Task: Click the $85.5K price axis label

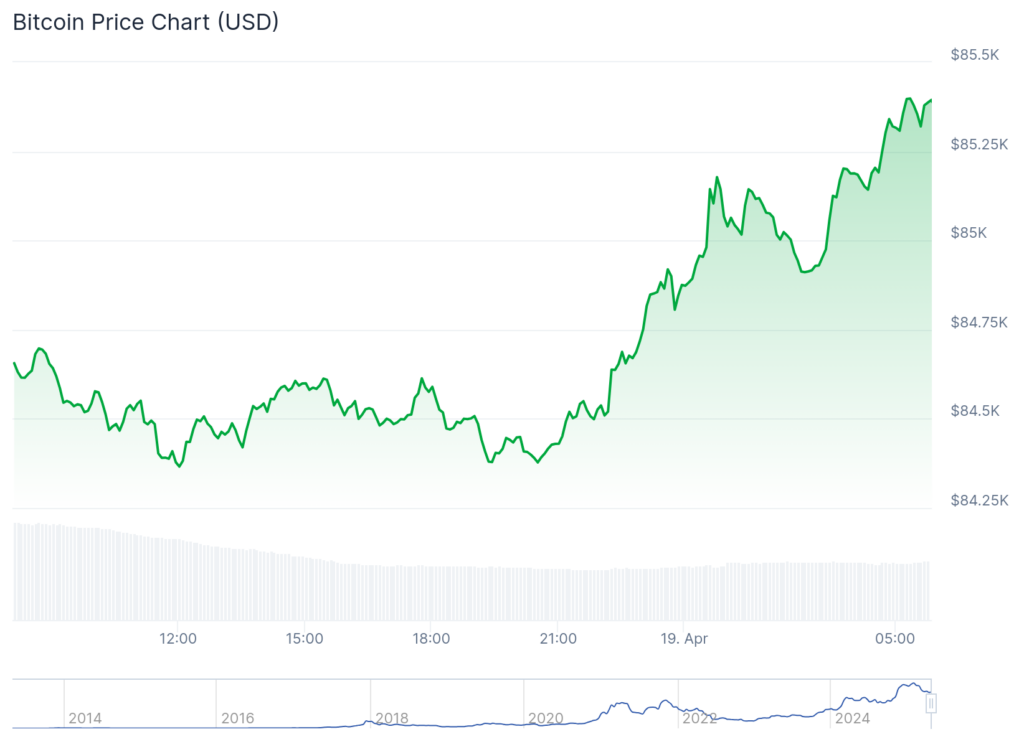Action: pyautogui.click(x=975, y=55)
